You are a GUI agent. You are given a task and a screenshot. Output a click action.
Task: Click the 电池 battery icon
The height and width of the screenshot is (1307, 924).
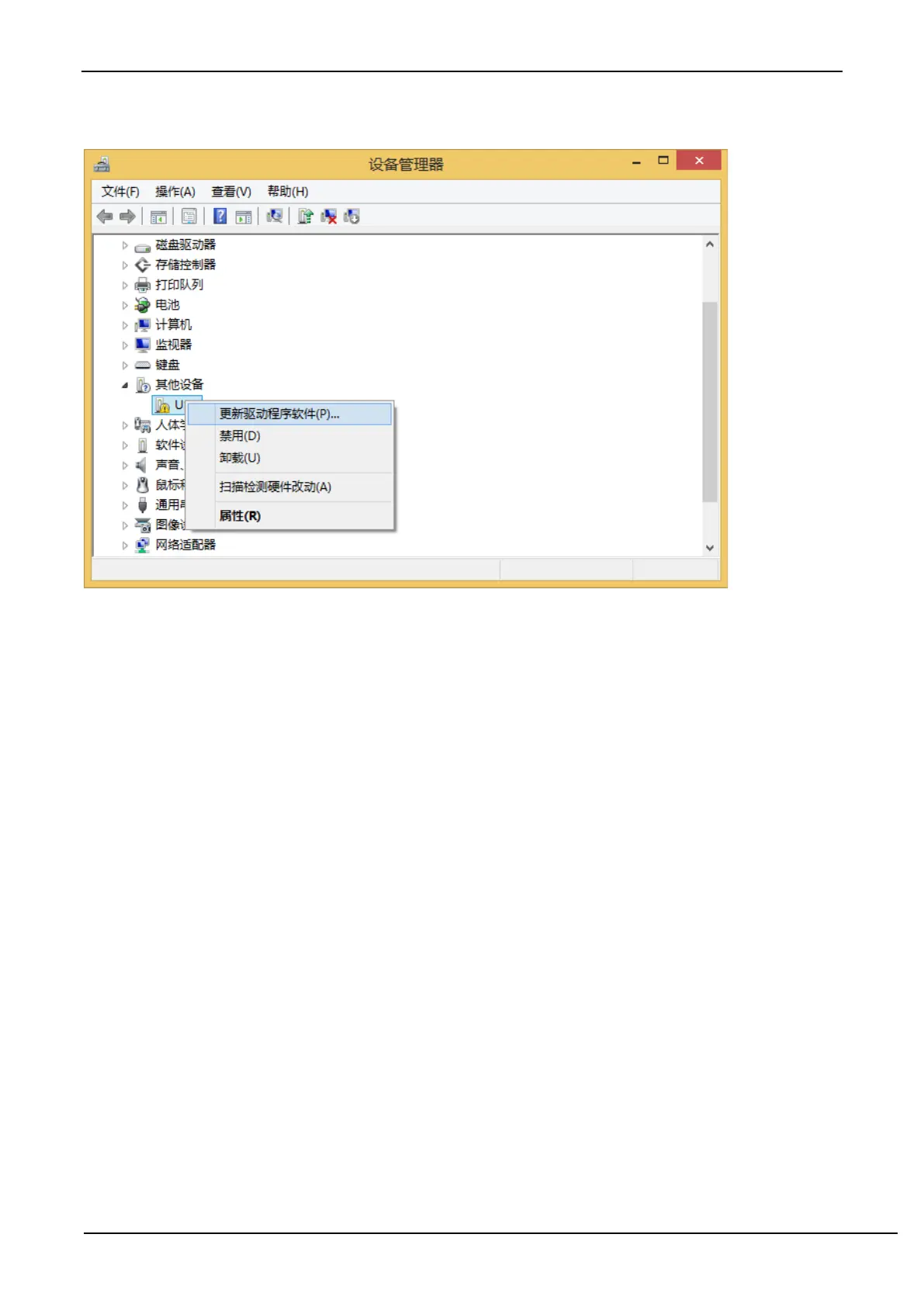pyautogui.click(x=143, y=305)
